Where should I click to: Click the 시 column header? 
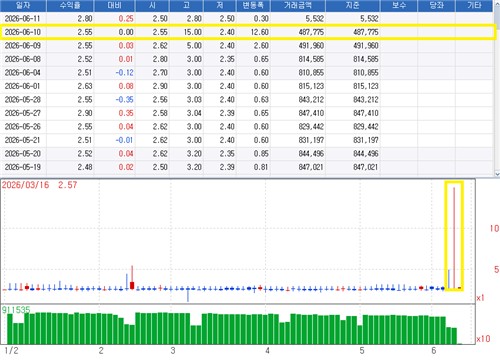(x=152, y=5)
